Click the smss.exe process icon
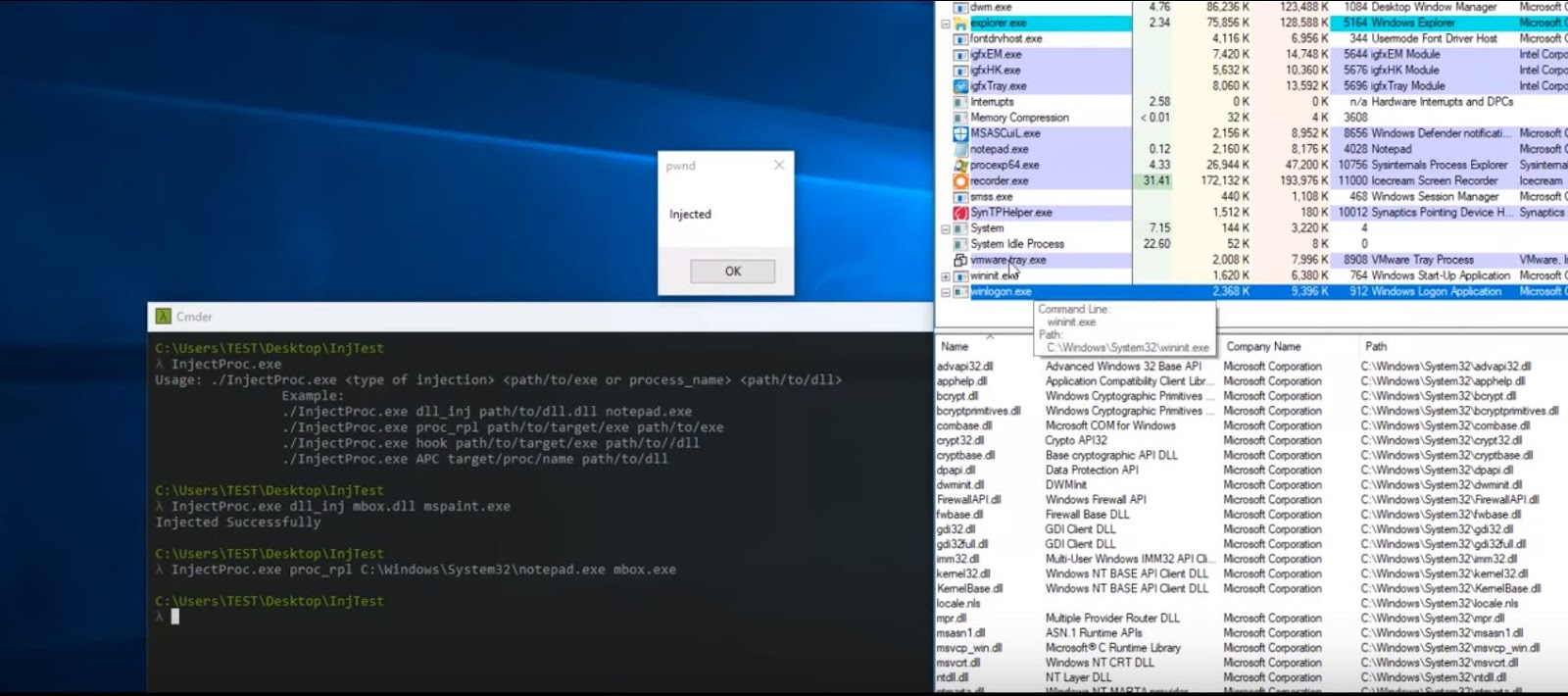 [961, 196]
